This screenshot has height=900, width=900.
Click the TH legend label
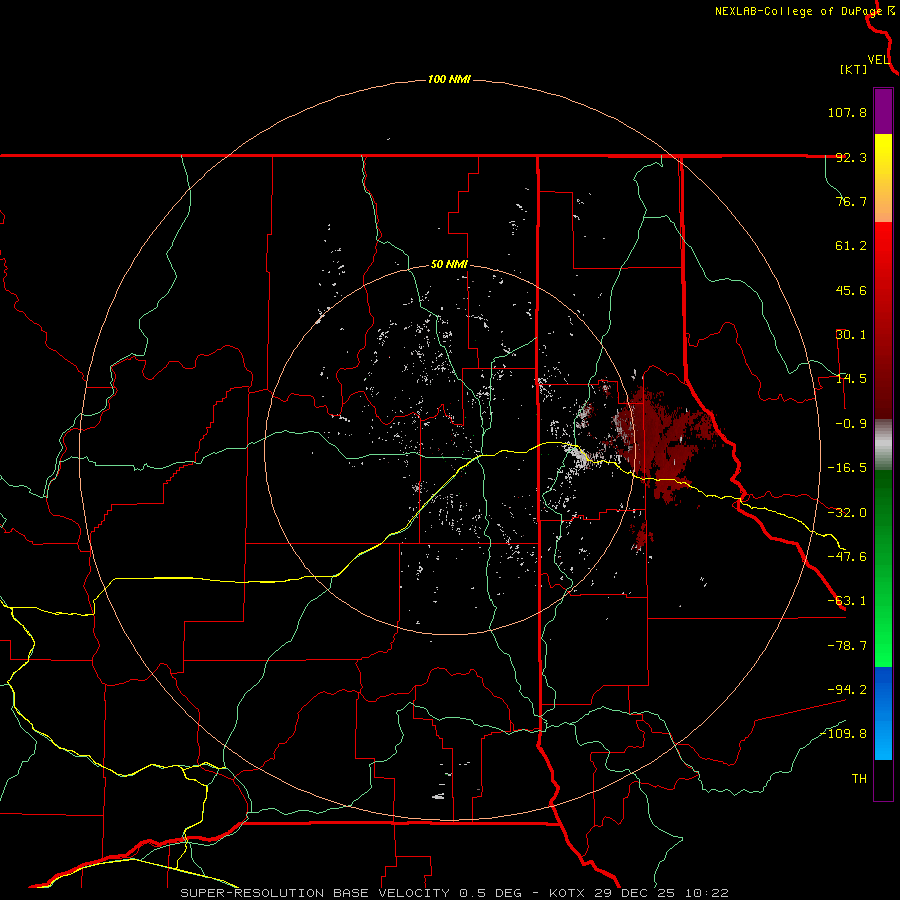coord(859,779)
